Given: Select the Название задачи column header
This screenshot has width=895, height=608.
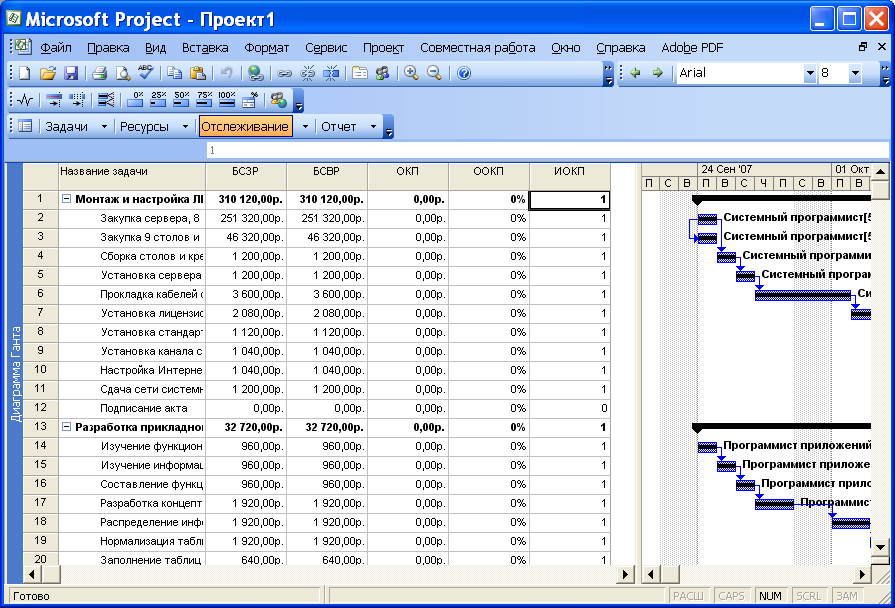Looking at the screenshot, I should tap(132, 176).
